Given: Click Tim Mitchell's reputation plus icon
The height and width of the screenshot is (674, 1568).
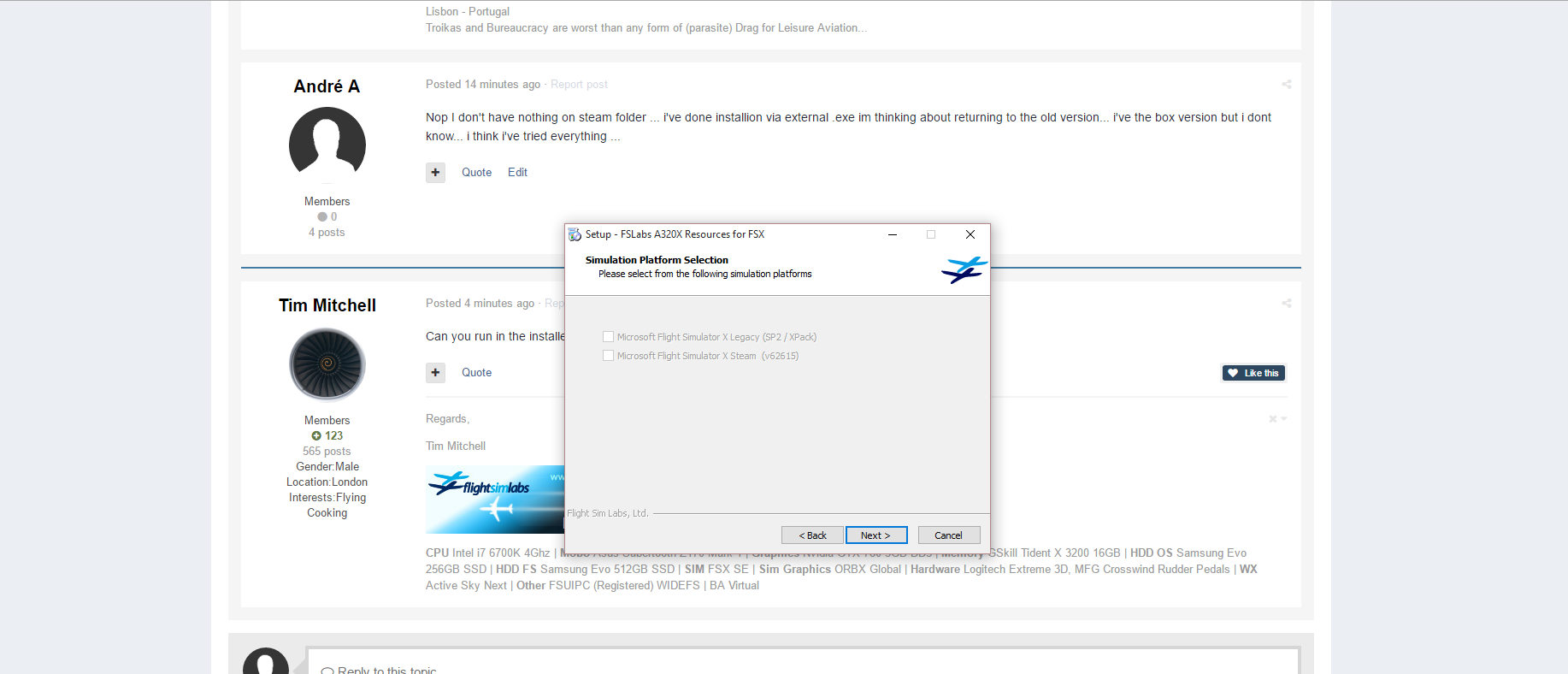Looking at the screenshot, I should pyautogui.click(x=316, y=436).
